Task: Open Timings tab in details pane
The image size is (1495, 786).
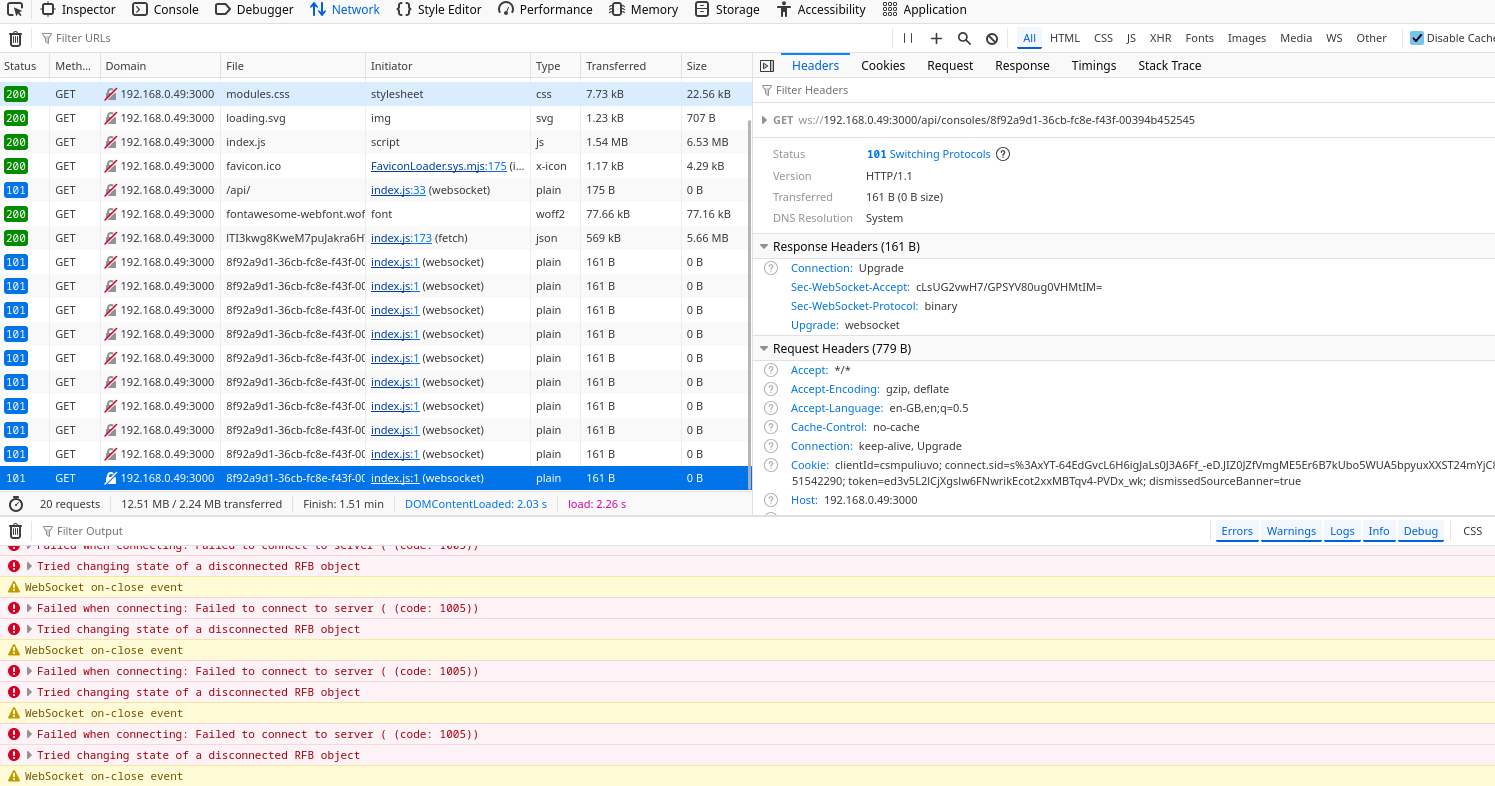Action: click(x=1093, y=65)
